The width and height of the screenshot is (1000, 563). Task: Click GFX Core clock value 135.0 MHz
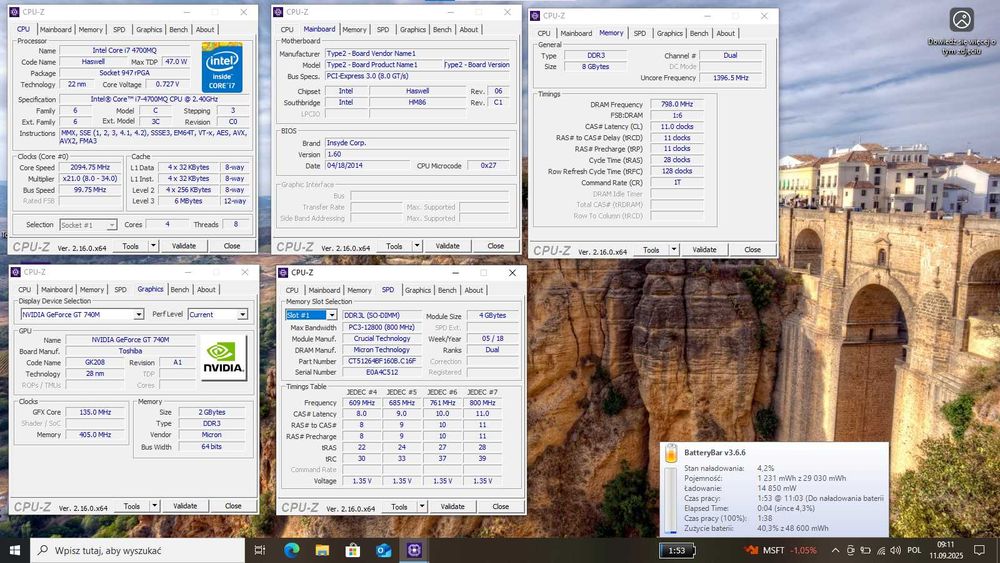pyautogui.click(x=95, y=413)
